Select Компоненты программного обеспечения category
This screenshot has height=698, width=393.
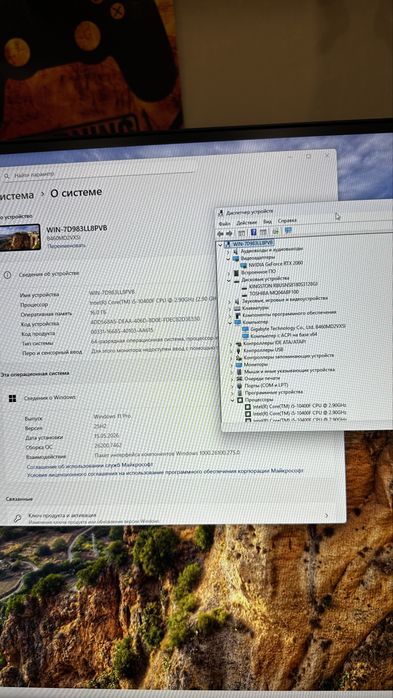[289, 313]
